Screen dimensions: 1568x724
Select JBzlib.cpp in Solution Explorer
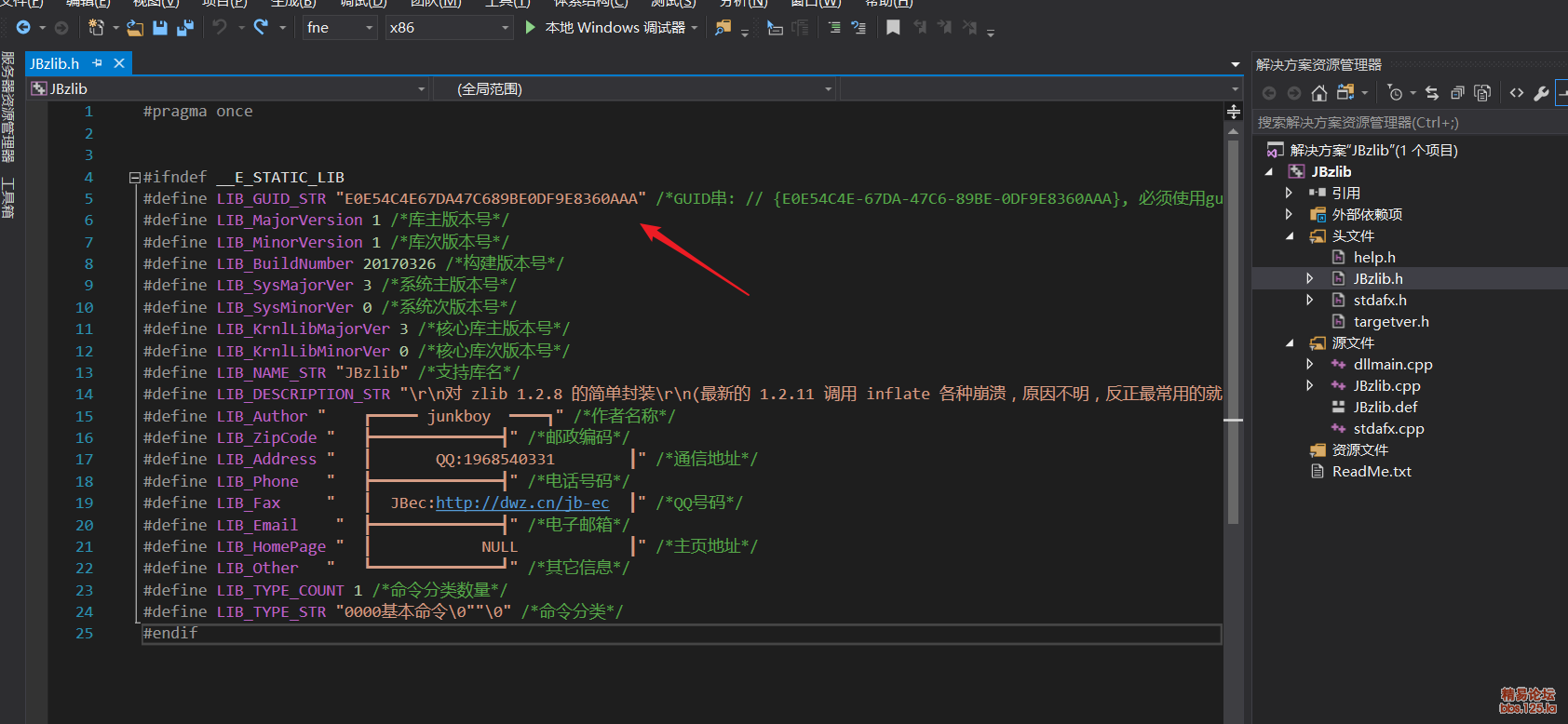pyautogui.click(x=1387, y=385)
